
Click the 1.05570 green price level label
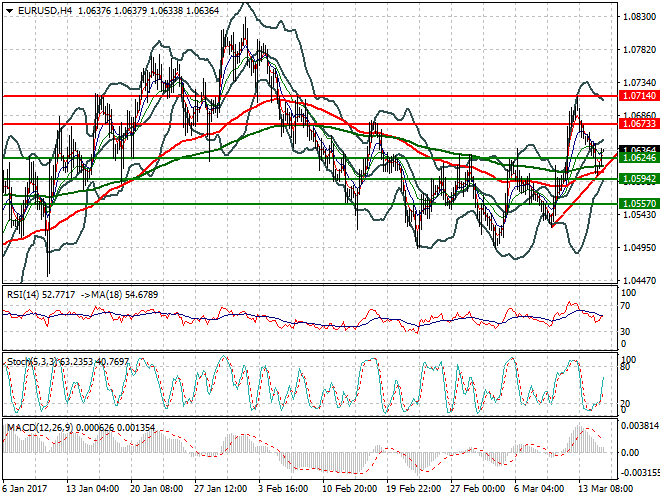pos(639,204)
